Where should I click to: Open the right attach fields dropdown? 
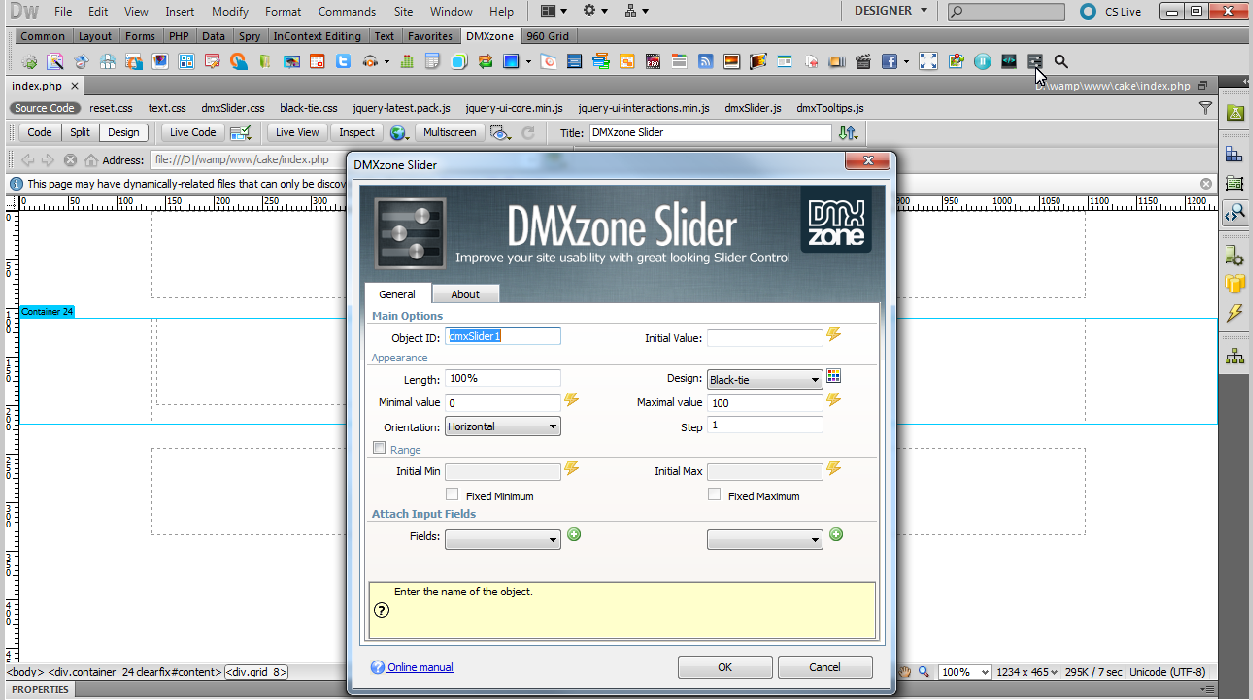tap(765, 540)
